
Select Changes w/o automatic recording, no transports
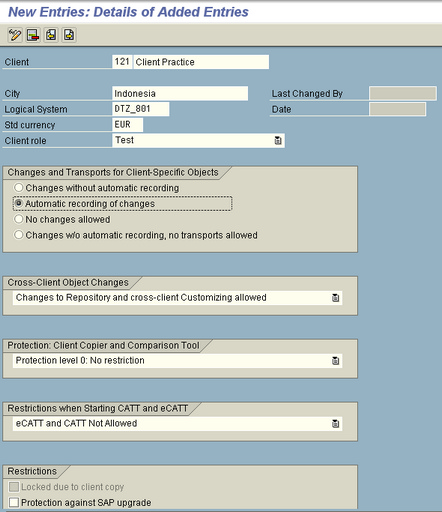click(x=19, y=235)
